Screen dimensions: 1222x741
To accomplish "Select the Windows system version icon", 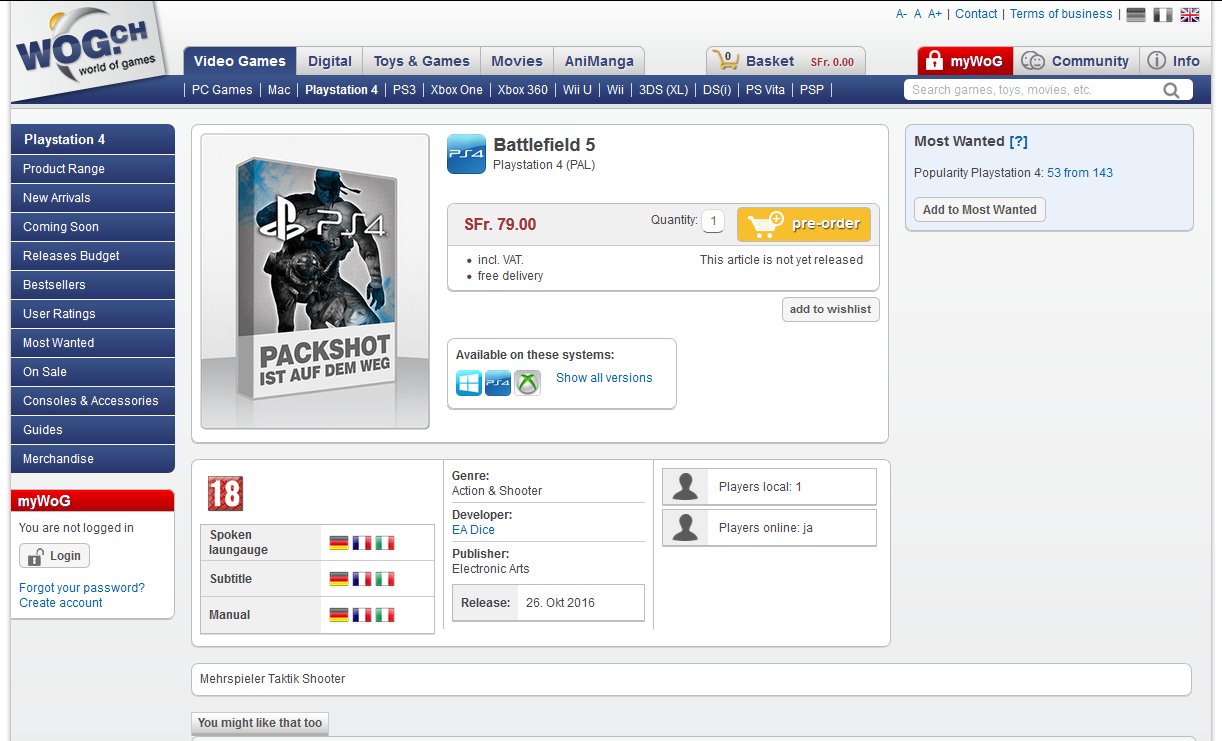I will click(469, 382).
